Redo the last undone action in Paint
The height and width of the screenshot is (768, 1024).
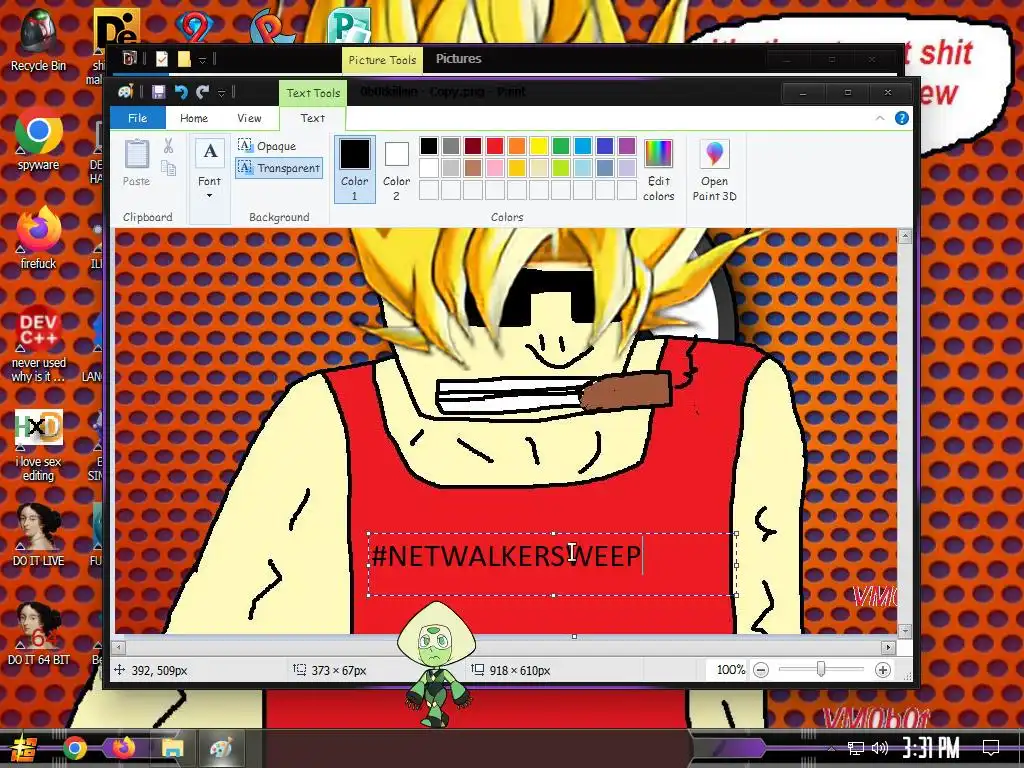(x=202, y=92)
